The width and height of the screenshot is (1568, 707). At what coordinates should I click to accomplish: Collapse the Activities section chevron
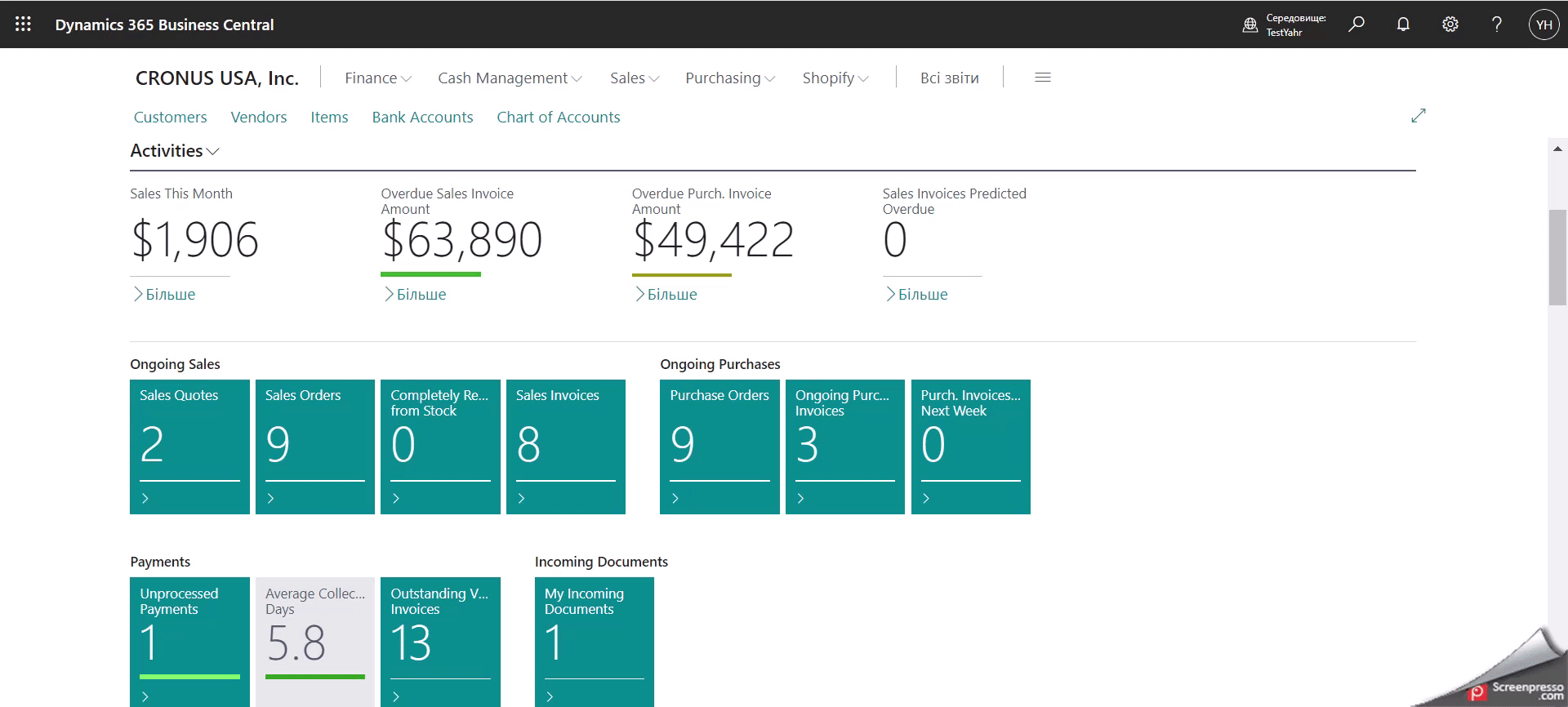213,152
